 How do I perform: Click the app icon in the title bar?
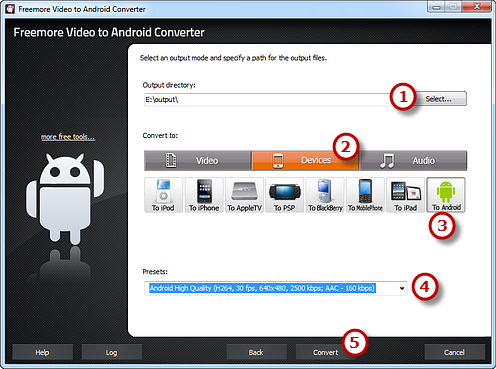pos(10,9)
